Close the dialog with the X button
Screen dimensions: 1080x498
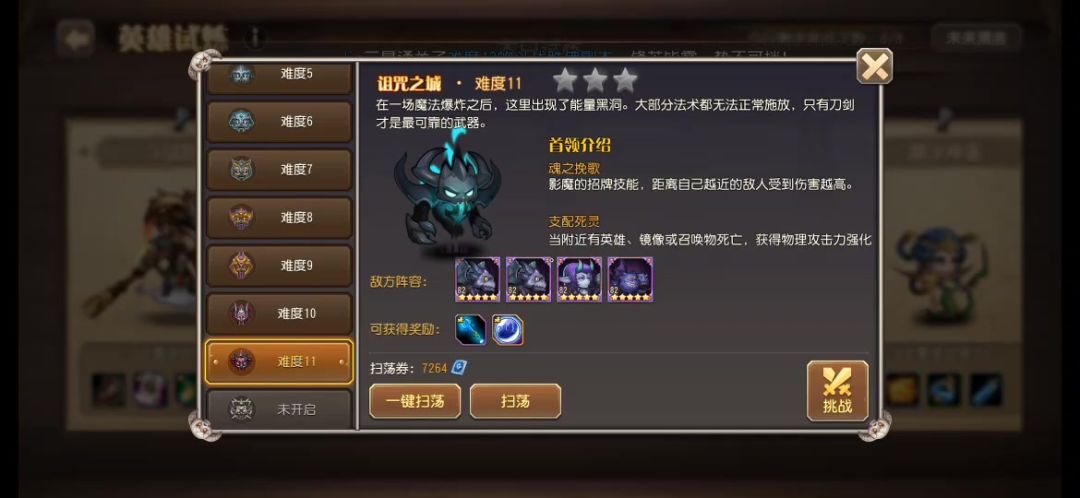click(x=875, y=66)
